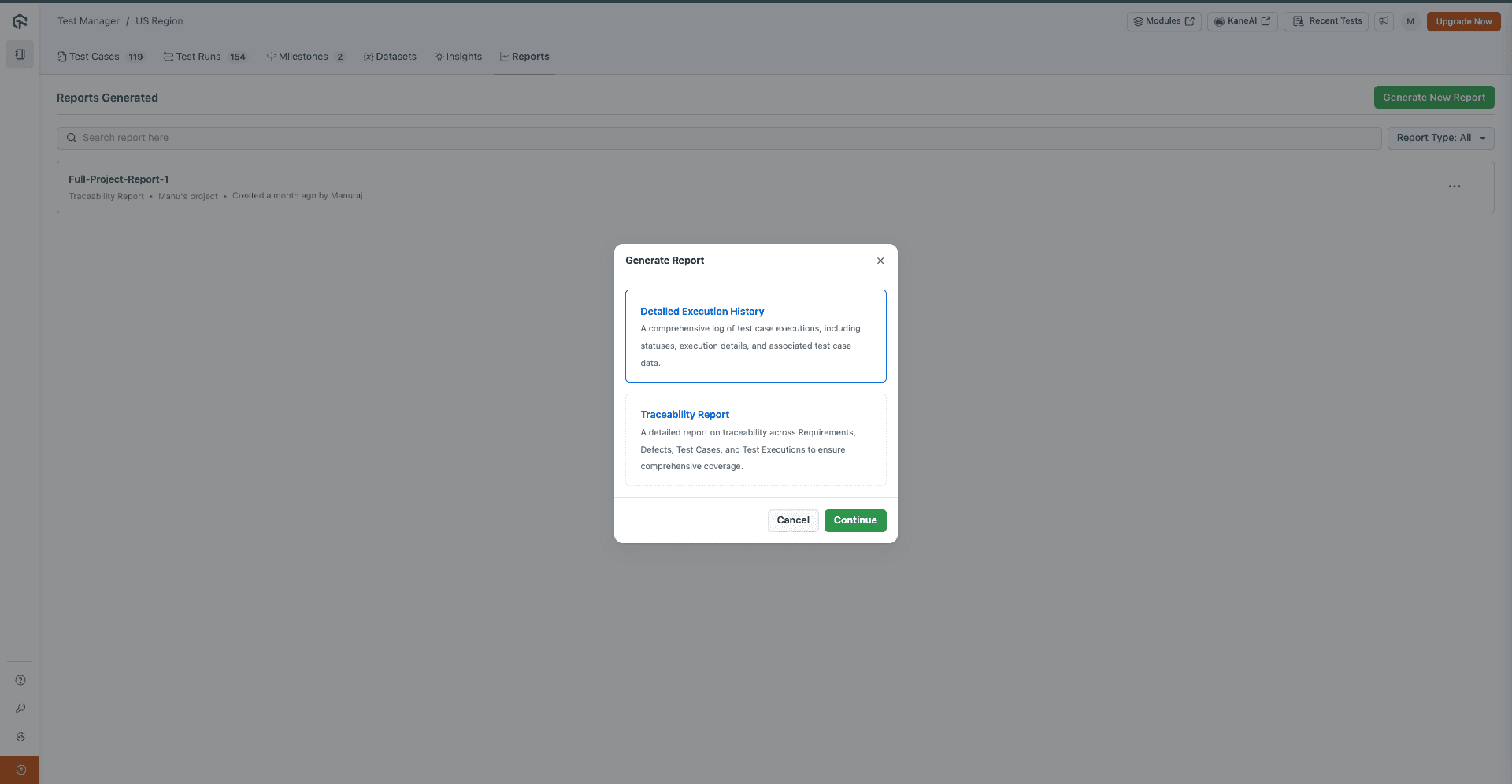The image size is (1512, 784).
Task: Open the Milestones tab
Action: pyautogui.click(x=303, y=56)
